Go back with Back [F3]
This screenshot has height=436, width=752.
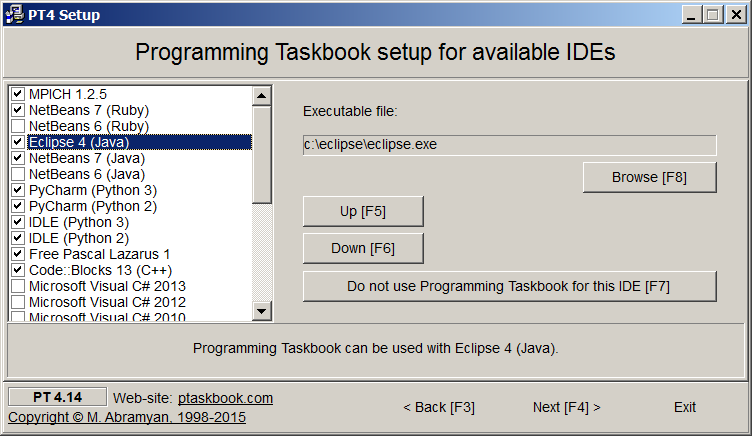click(x=439, y=407)
